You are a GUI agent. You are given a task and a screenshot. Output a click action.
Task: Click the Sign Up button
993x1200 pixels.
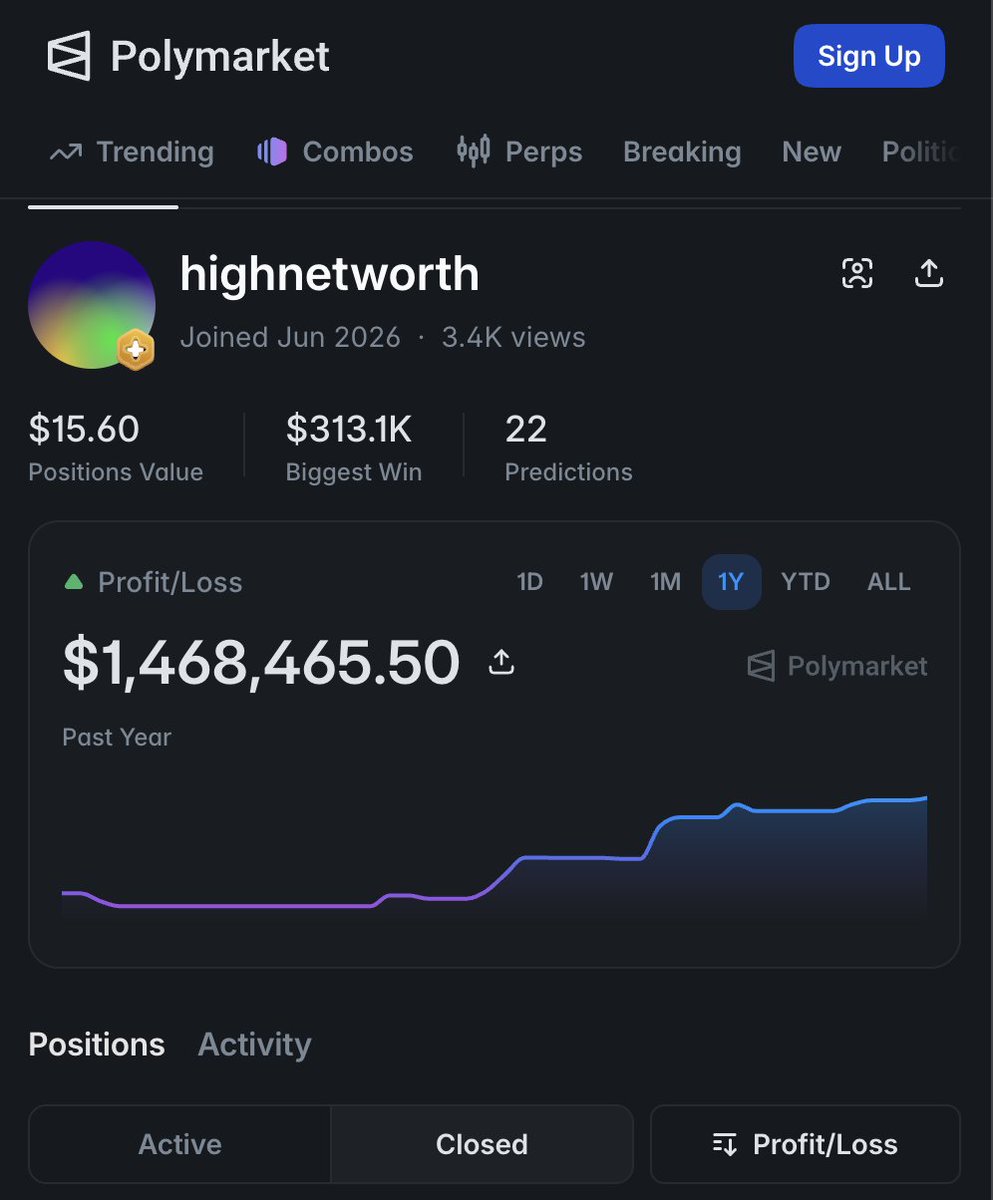868,56
